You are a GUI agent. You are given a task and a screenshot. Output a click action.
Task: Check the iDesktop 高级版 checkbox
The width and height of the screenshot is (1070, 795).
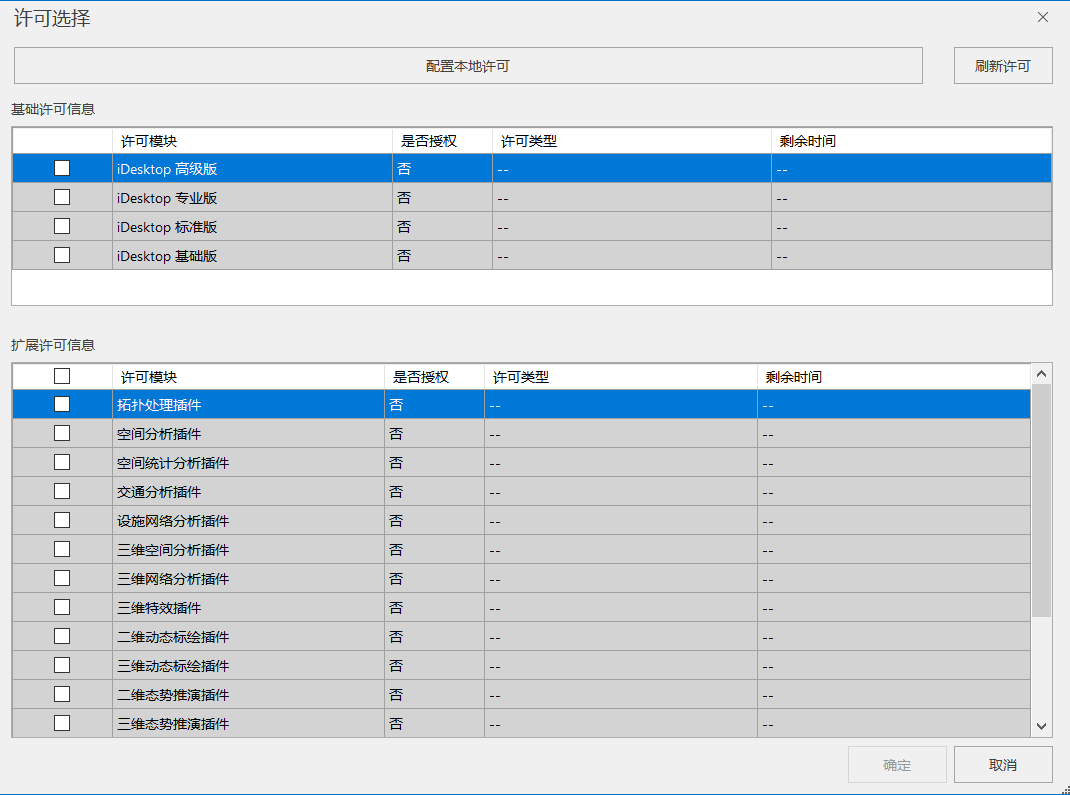pos(62,168)
